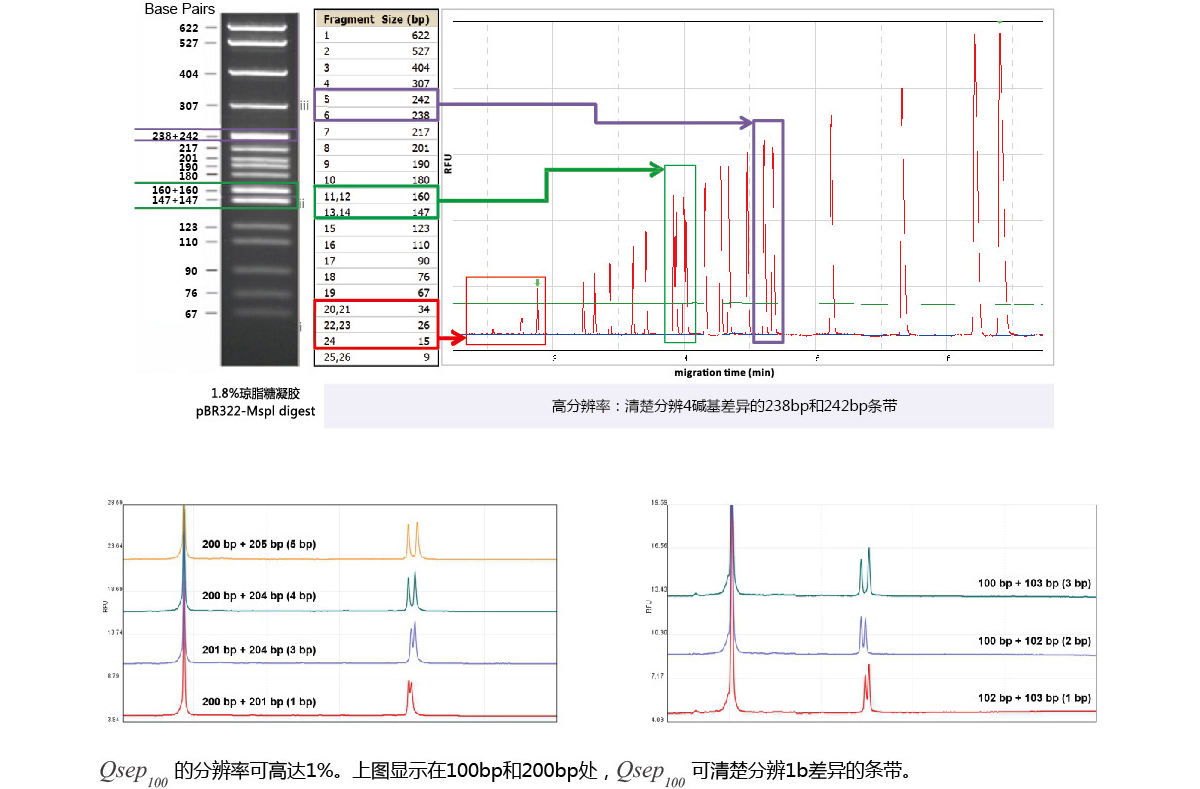Viewport: 1200px width, 789px height.
Task: Select table row for fragments 20,21 at 34 bp
Action: (376, 309)
